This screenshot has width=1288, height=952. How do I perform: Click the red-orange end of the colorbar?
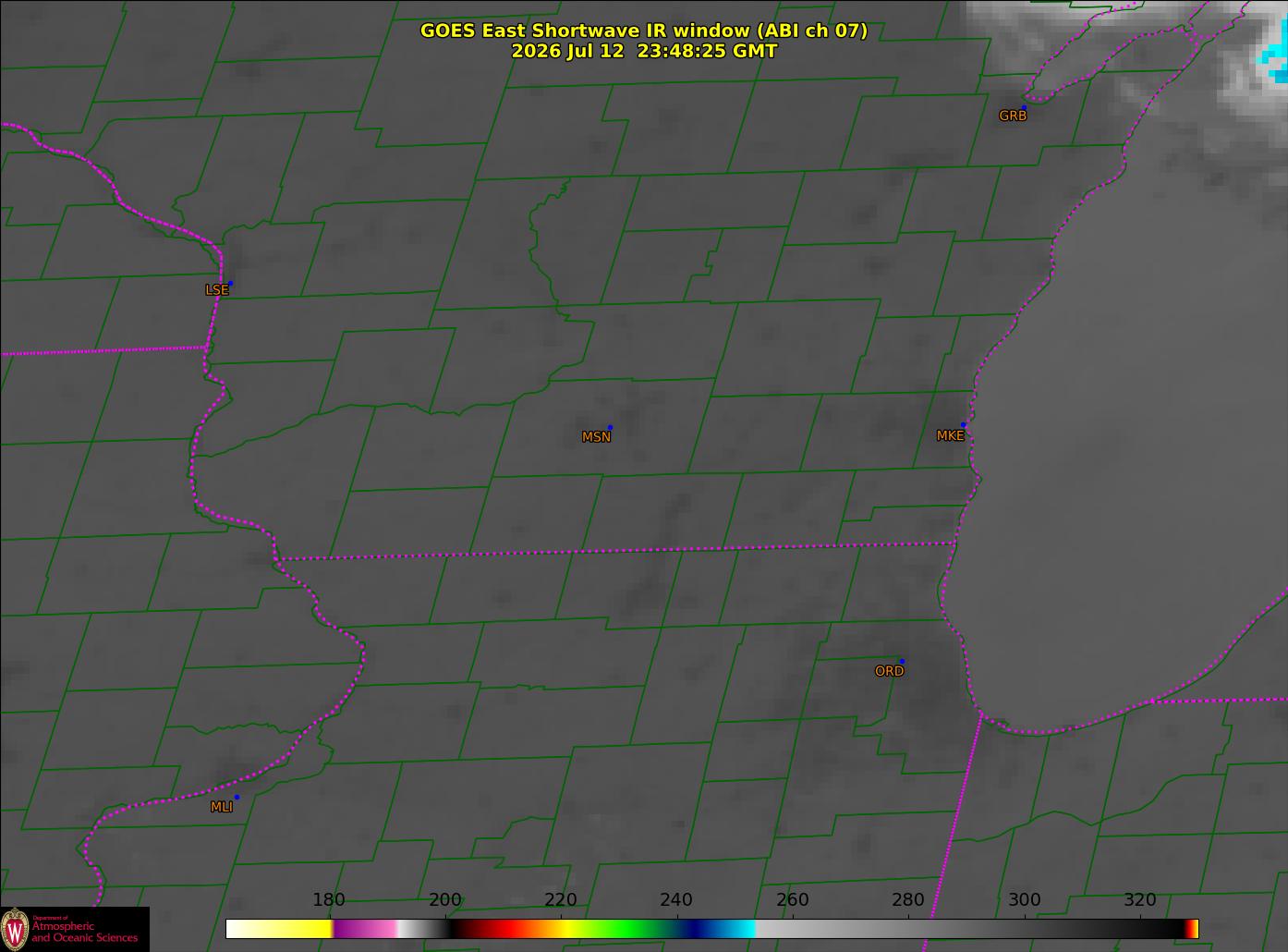point(1193,929)
